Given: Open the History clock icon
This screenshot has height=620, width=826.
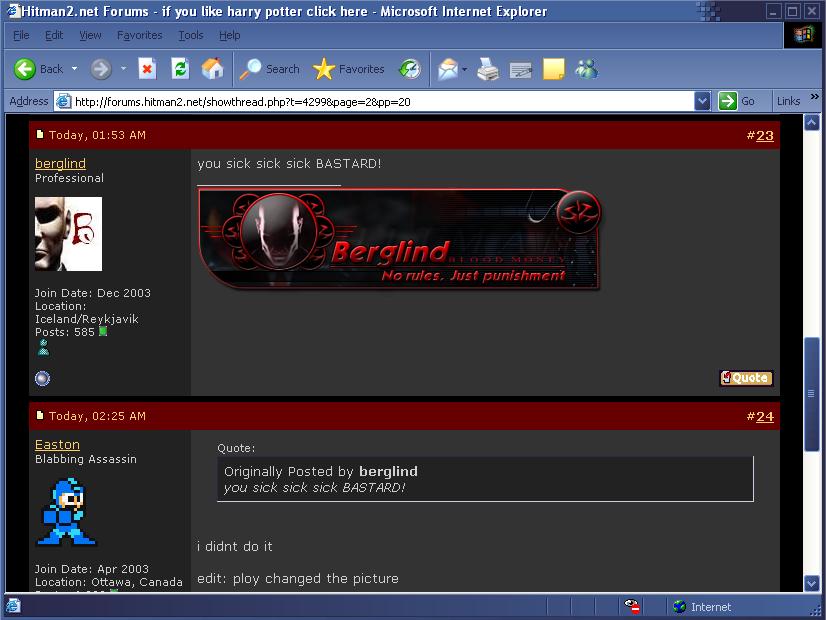Looking at the screenshot, I should [x=410, y=69].
